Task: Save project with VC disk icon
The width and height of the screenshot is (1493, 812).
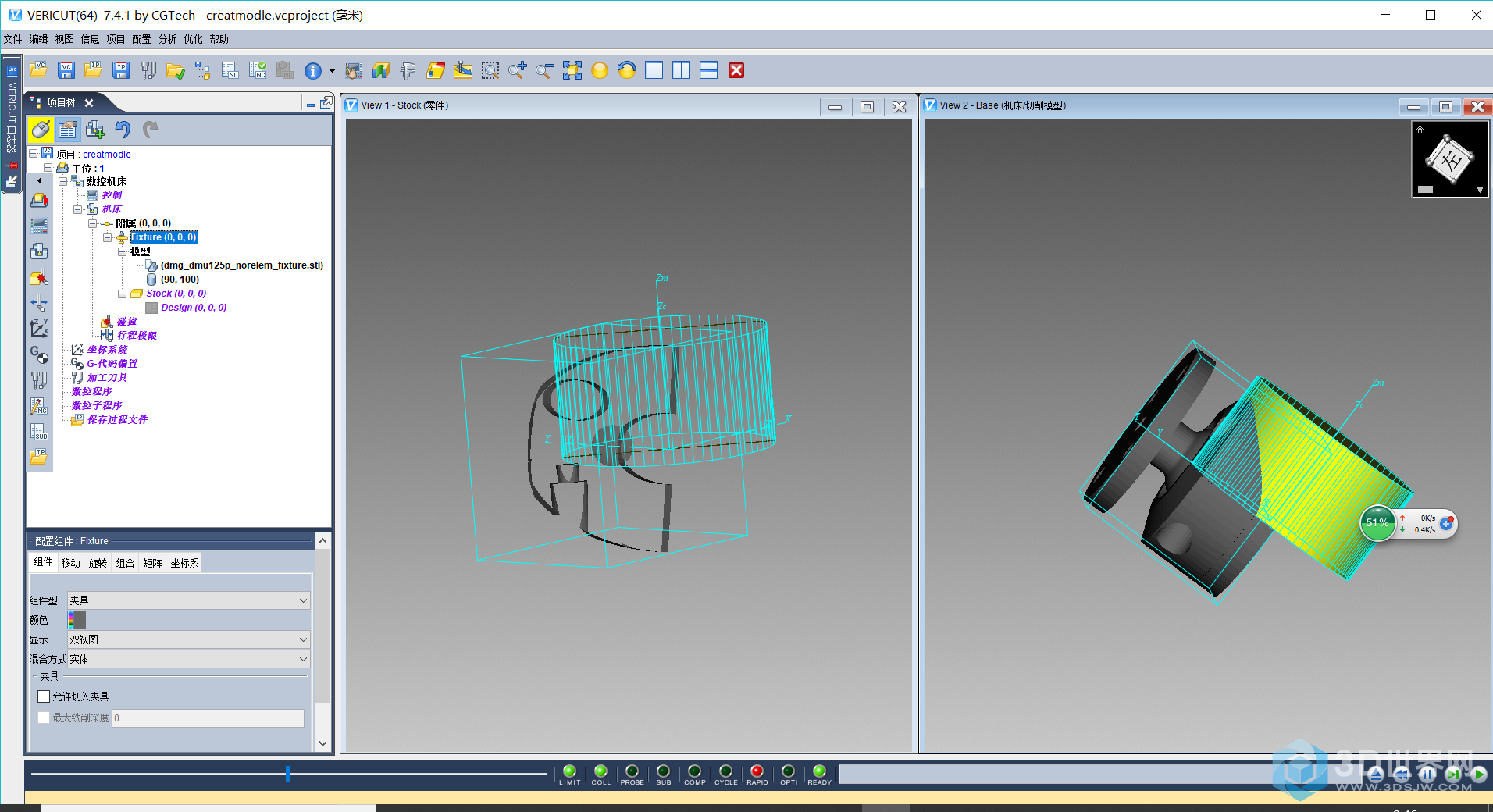Action: [66, 71]
